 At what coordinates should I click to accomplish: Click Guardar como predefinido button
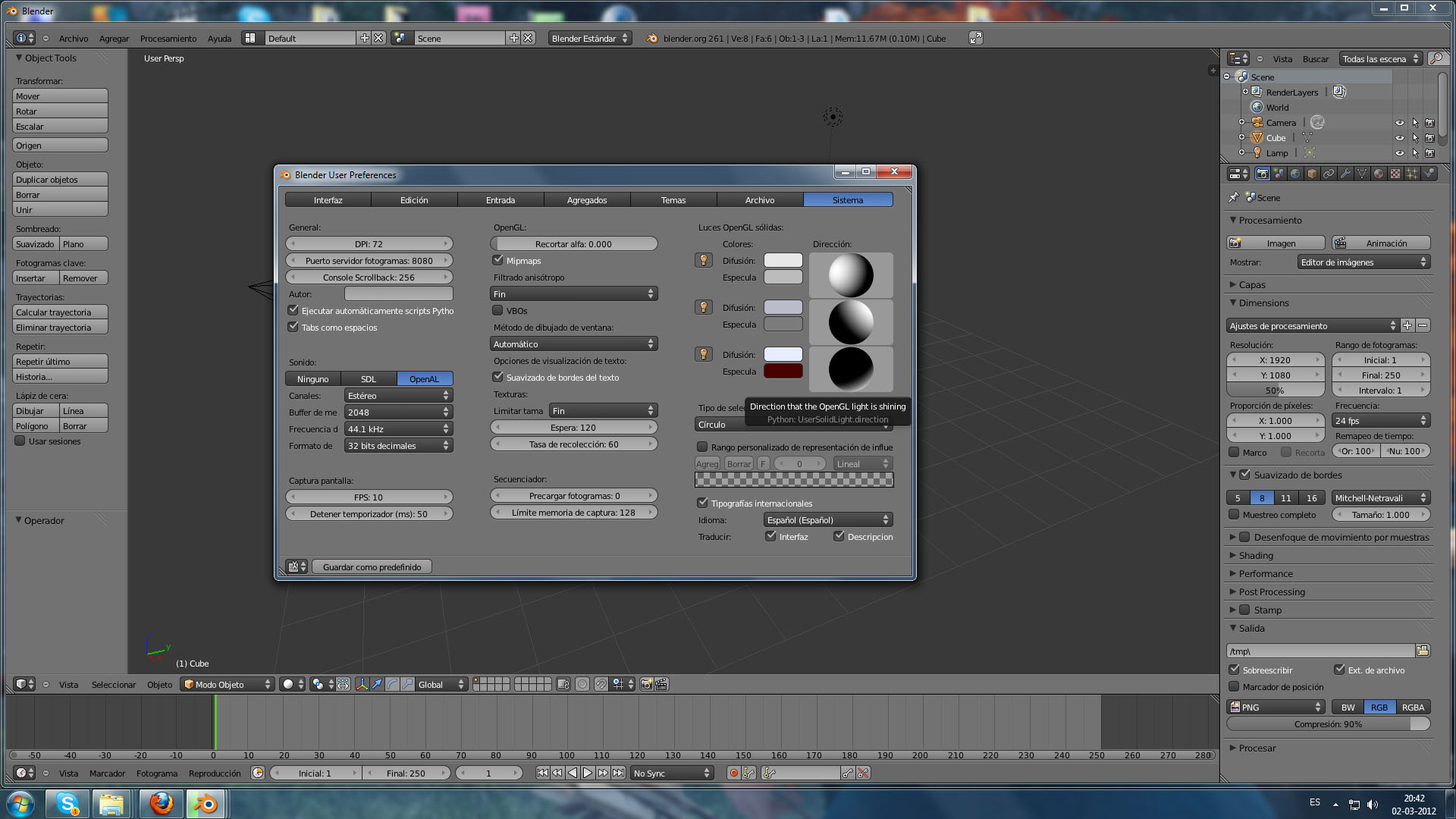(x=372, y=566)
